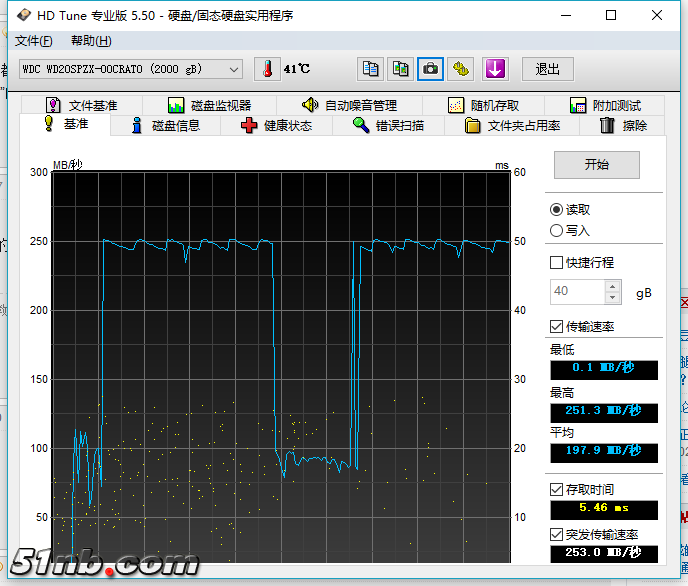
Task: Open the 文件(F) menu
Action: 34,41
